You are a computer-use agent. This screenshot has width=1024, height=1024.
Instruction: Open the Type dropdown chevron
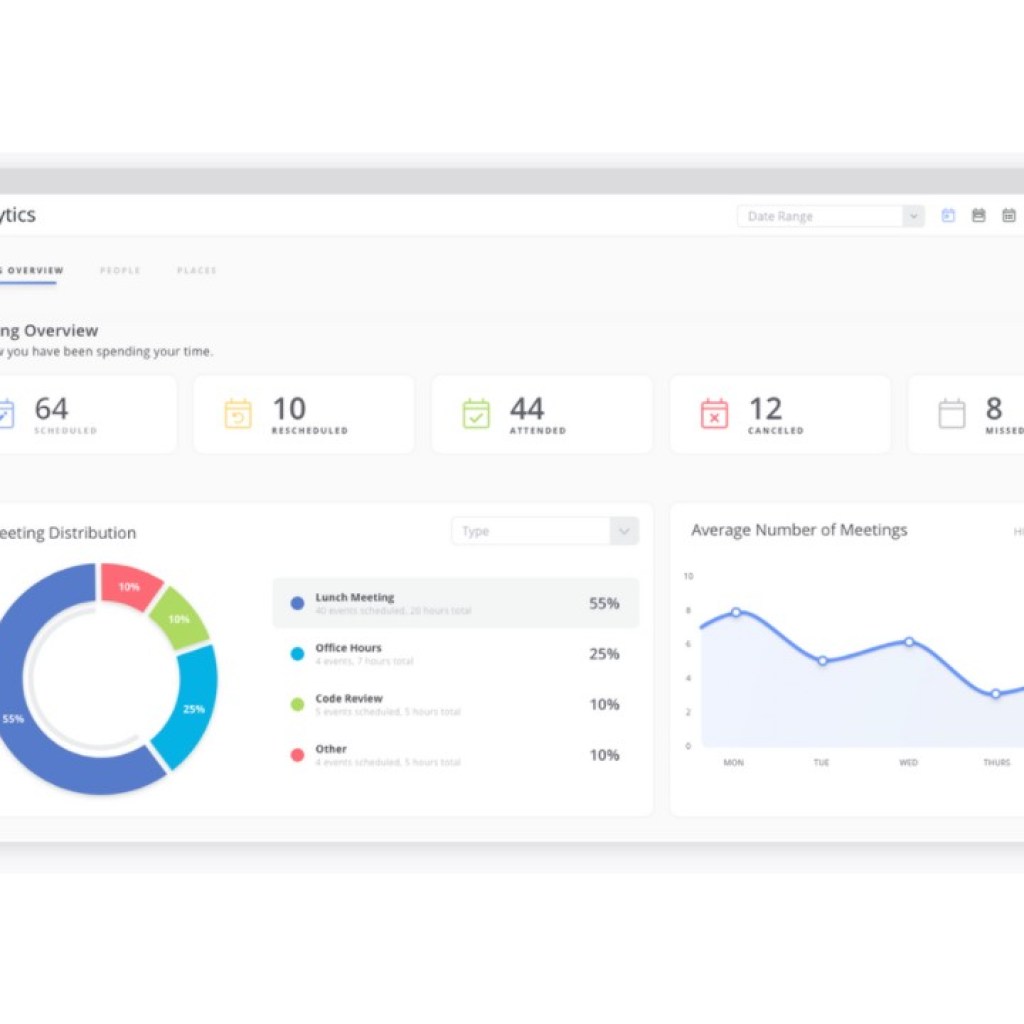[624, 531]
